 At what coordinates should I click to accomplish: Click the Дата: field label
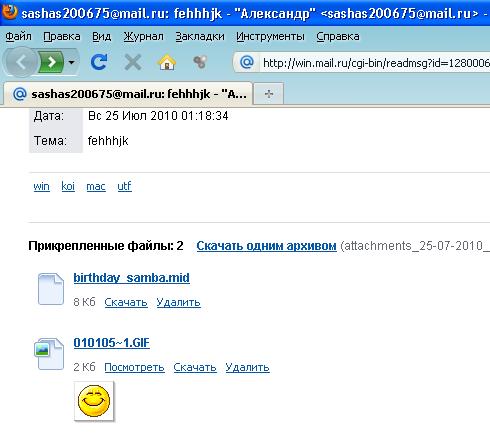(49, 116)
